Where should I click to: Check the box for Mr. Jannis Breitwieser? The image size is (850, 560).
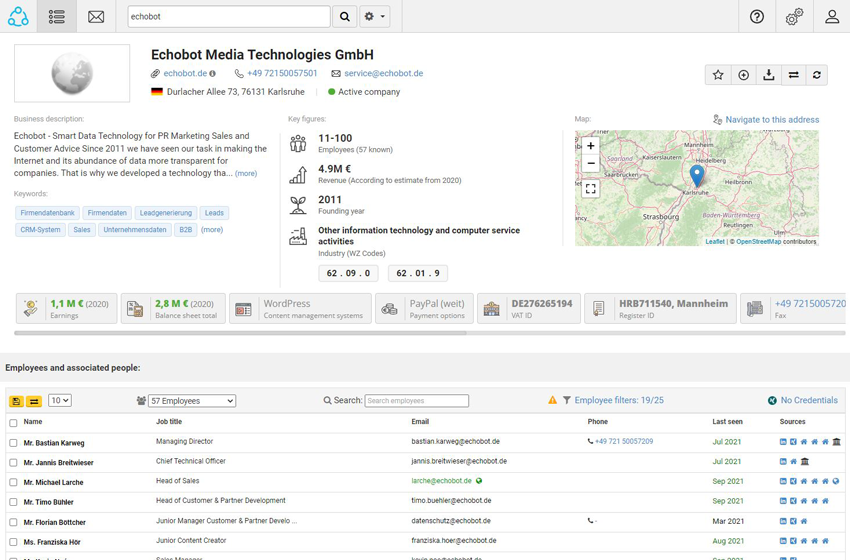(13, 463)
